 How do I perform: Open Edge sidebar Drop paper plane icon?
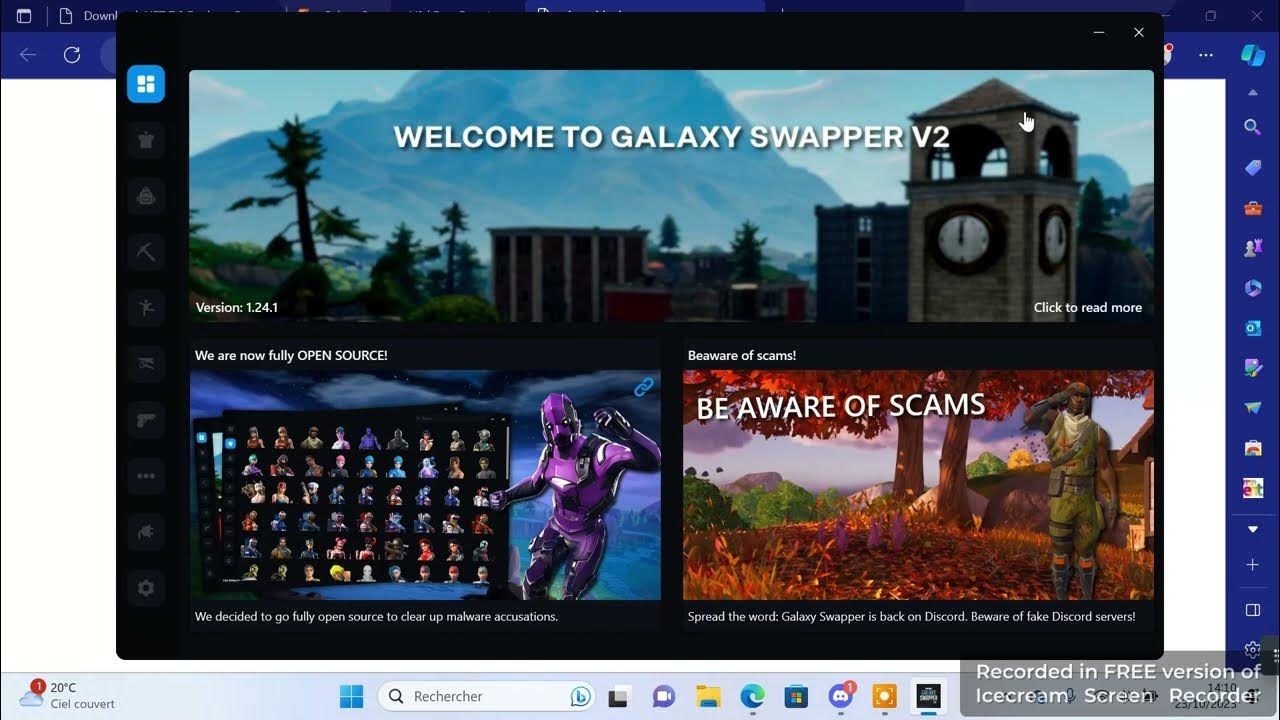pos(1252,408)
